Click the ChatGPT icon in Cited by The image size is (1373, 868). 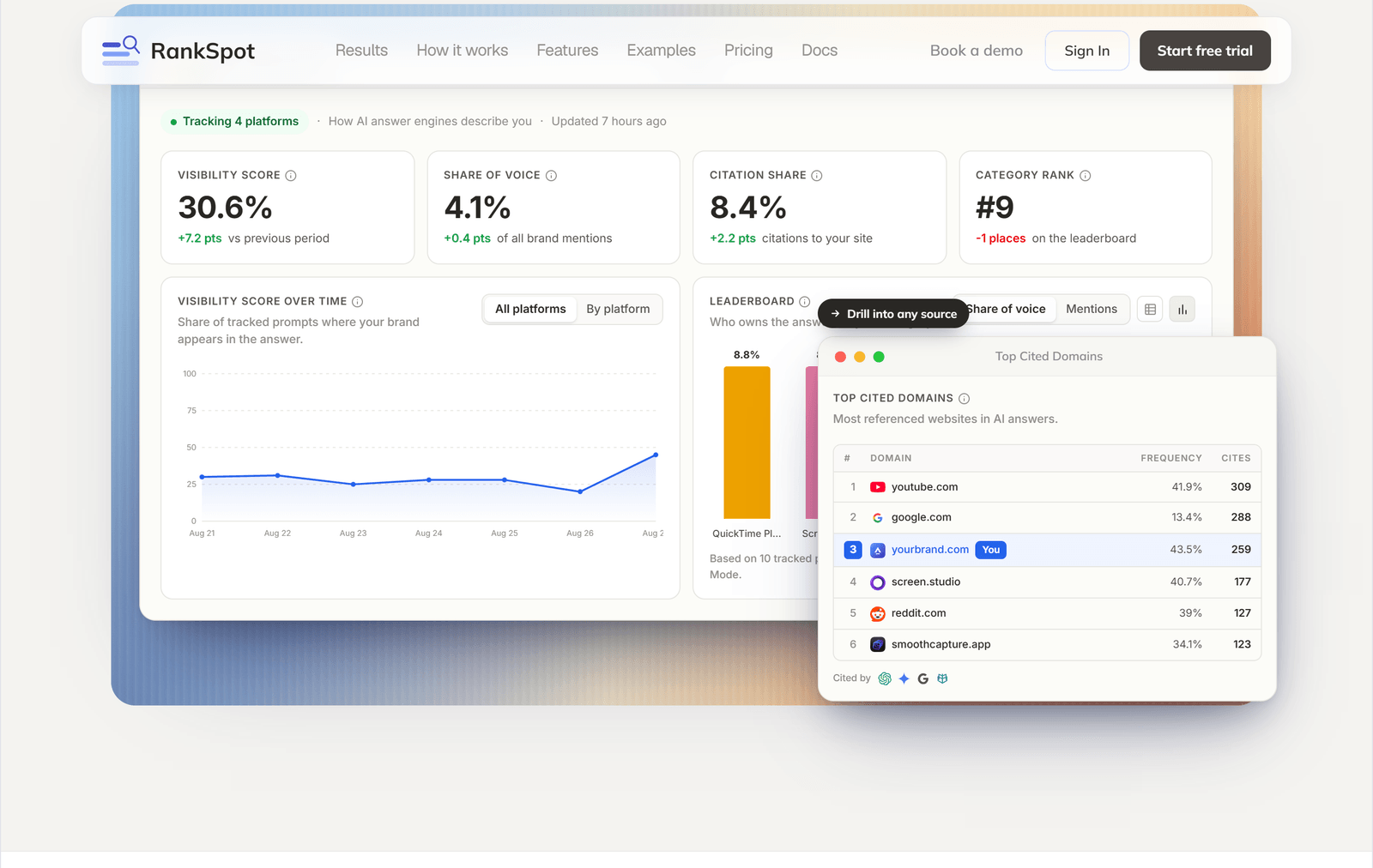point(885,678)
